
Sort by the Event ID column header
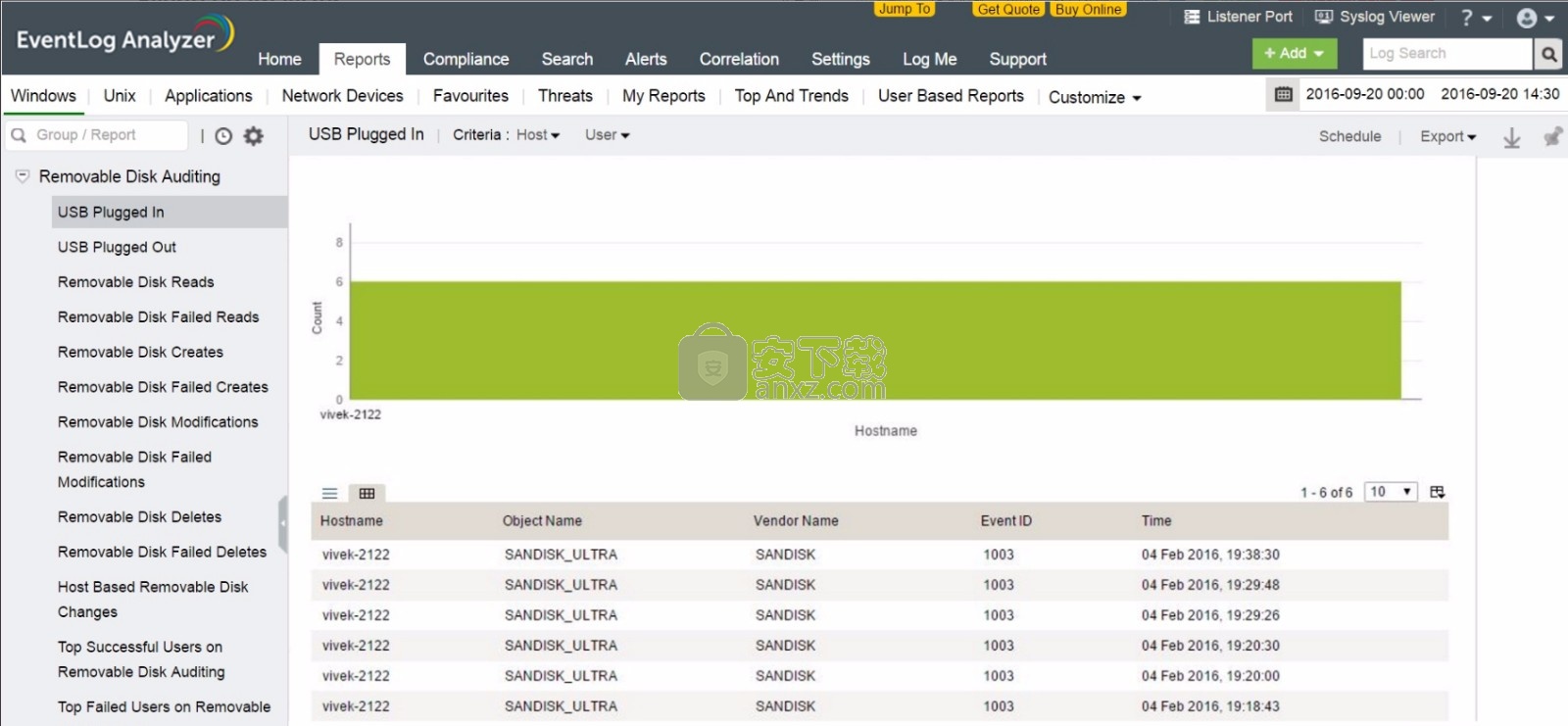1005,521
